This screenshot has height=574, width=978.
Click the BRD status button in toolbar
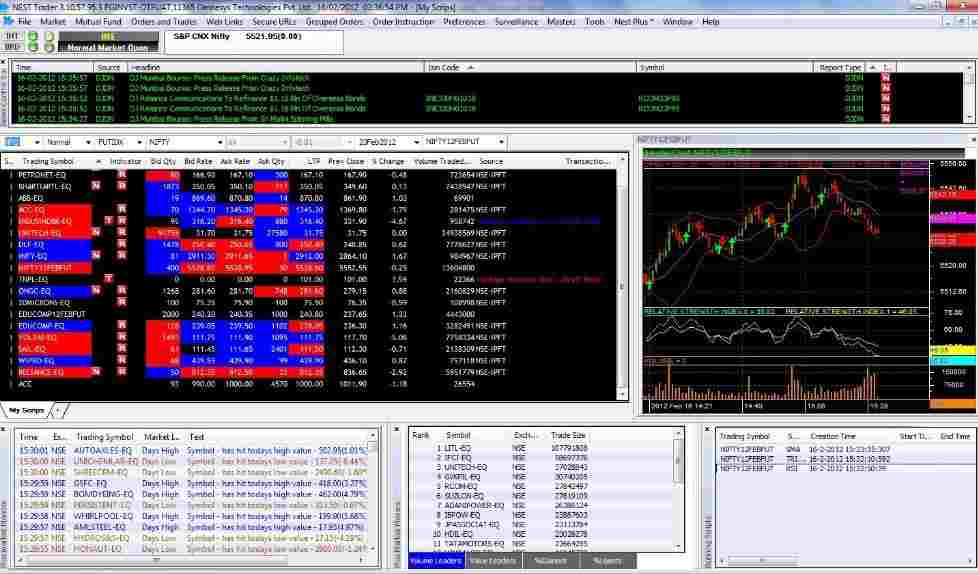pyautogui.click(x=11, y=47)
